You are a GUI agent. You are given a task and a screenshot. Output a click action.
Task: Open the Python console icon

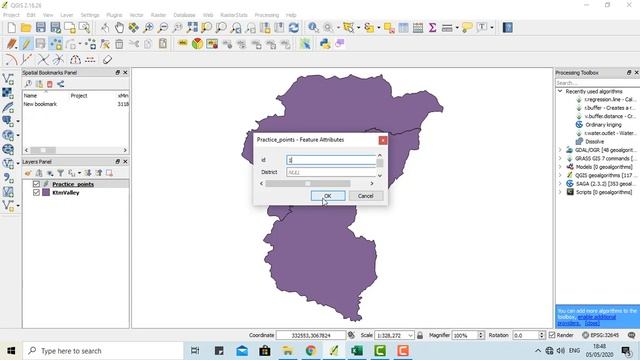point(325,44)
